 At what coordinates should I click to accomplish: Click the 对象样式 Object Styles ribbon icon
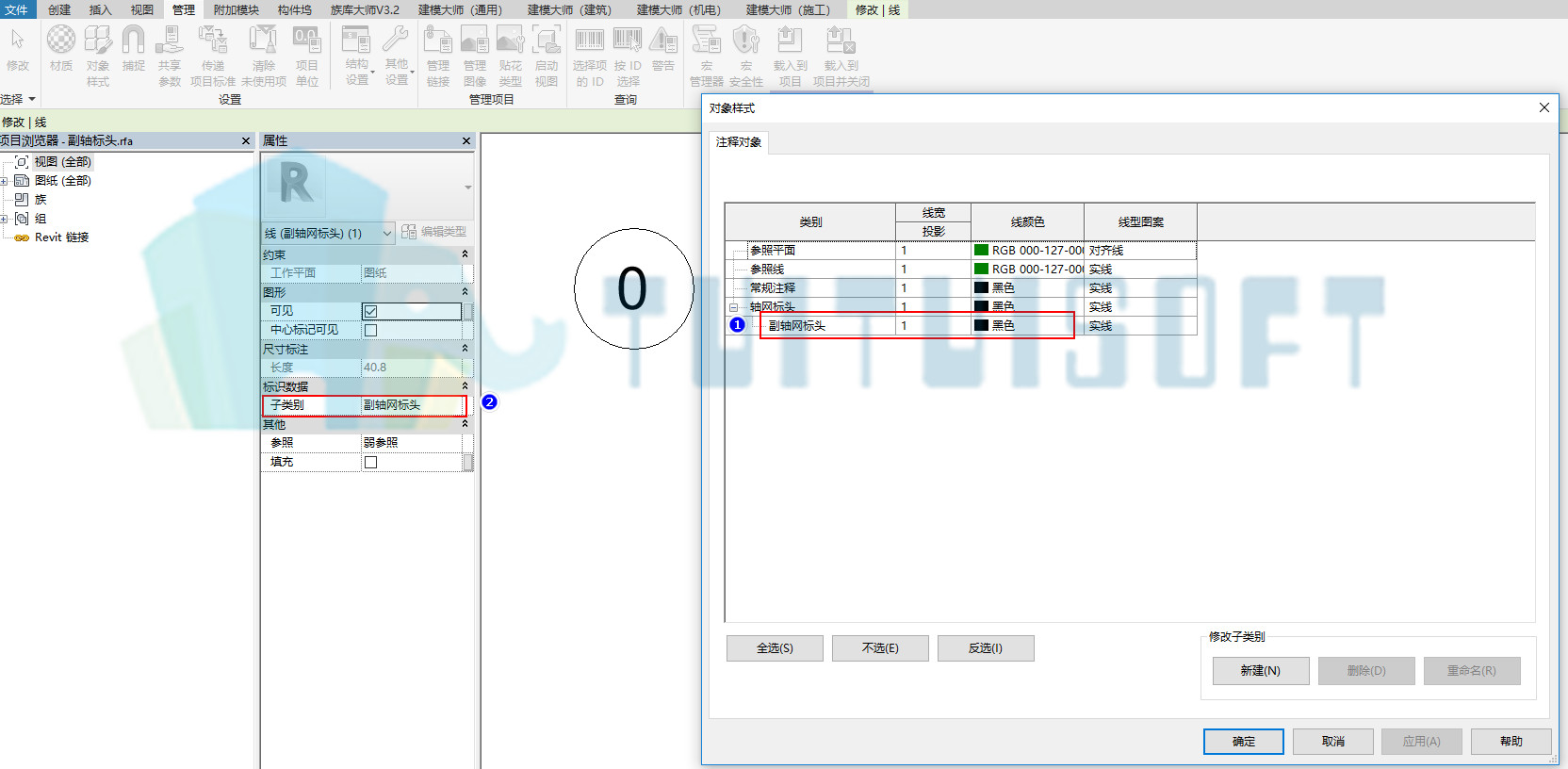click(x=98, y=56)
